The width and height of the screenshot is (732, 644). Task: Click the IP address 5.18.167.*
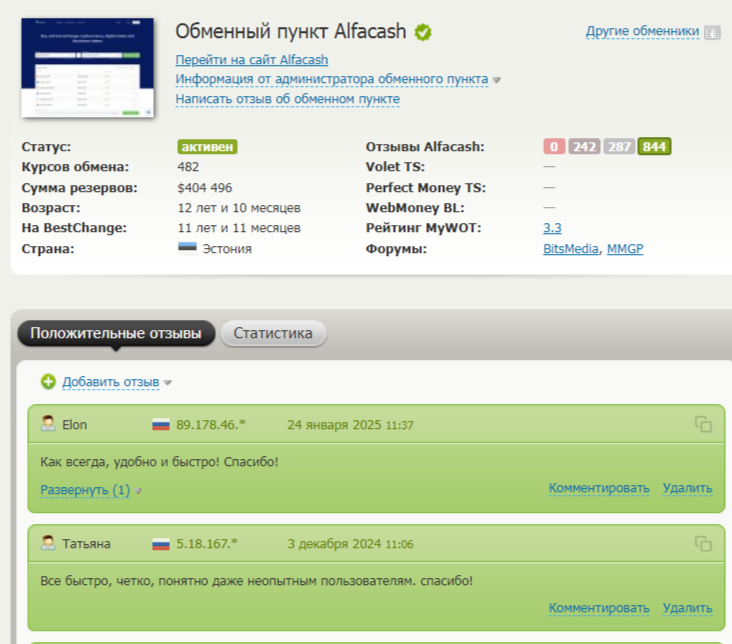[207, 544]
